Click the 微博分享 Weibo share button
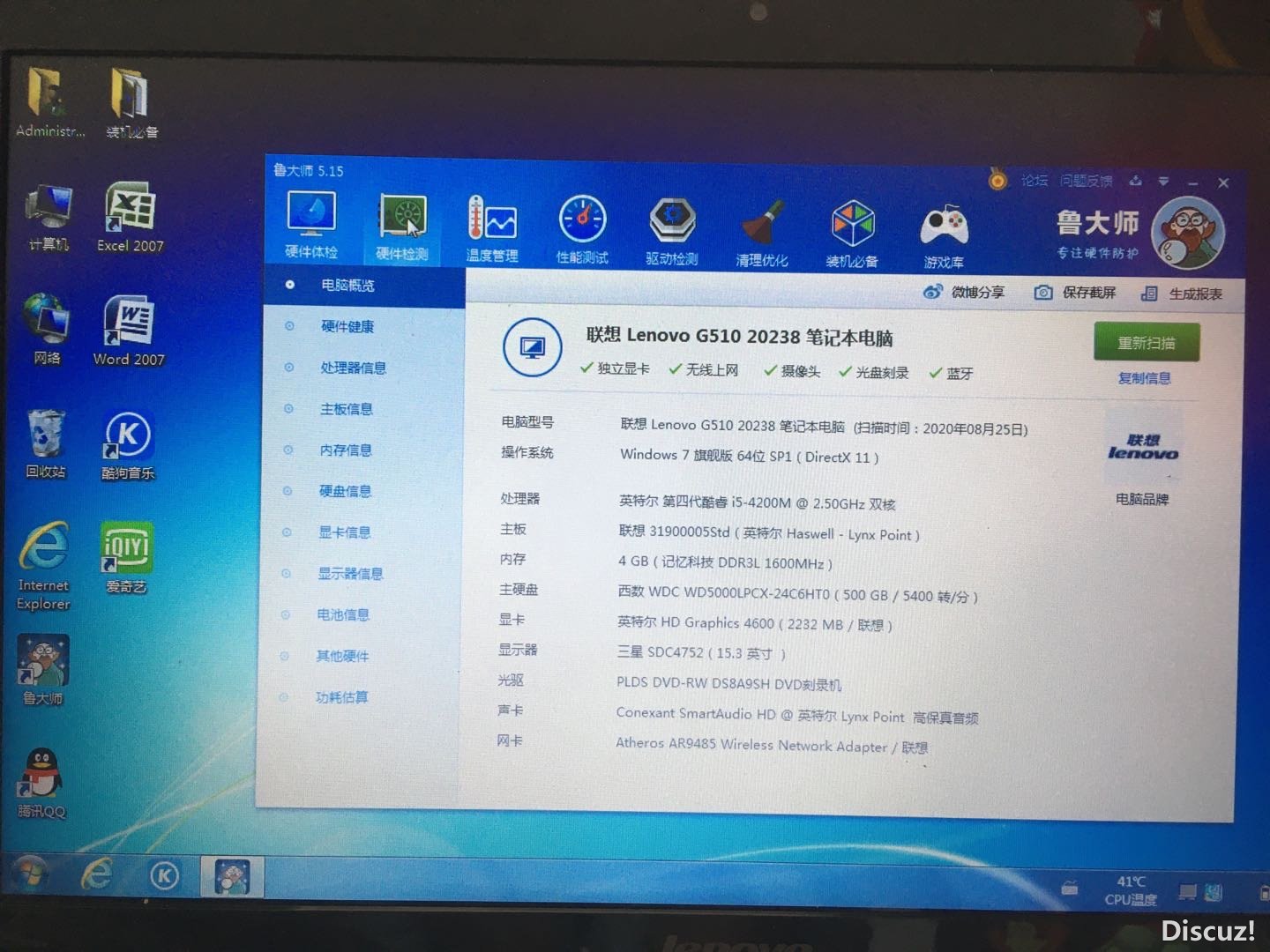1270x952 pixels. click(964, 292)
